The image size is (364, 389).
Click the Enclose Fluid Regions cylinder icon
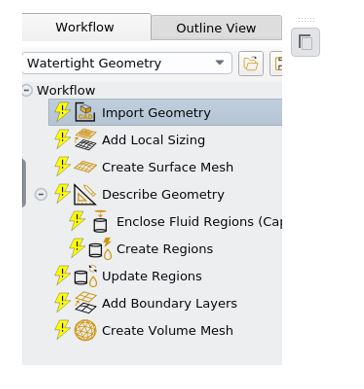tap(100, 221)
